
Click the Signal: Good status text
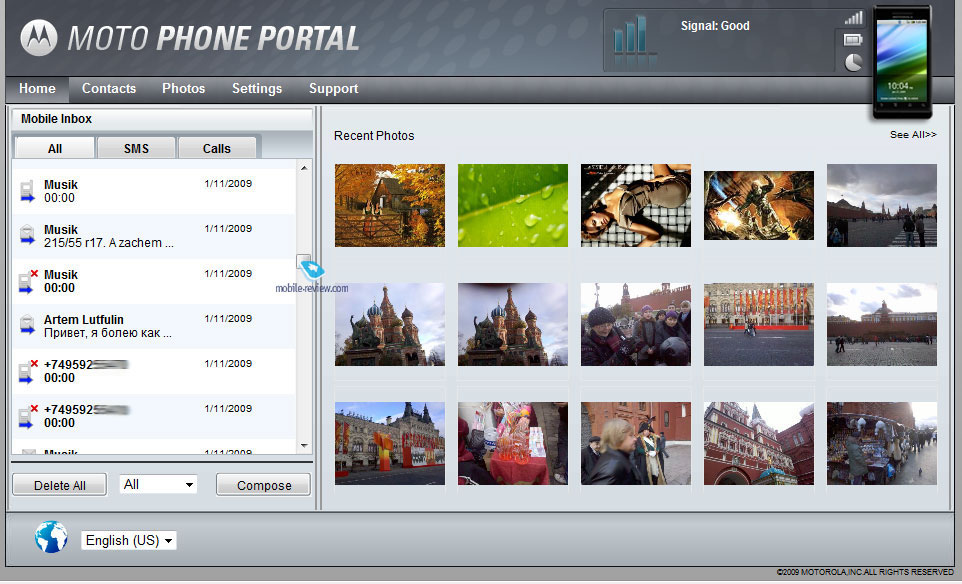point(715,26)
